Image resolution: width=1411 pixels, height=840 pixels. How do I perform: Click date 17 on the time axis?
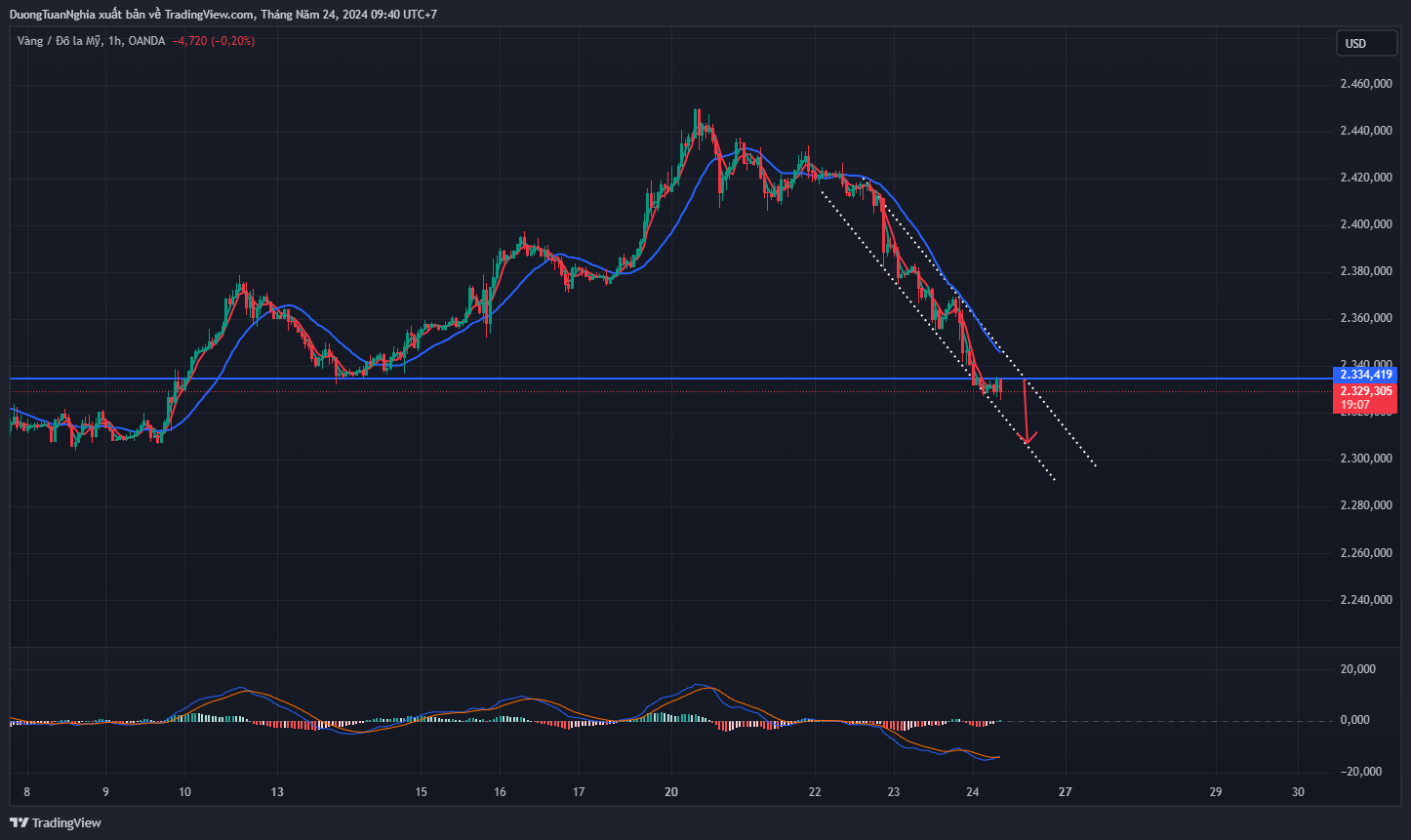pyautogui.click(x=579, y=791)
